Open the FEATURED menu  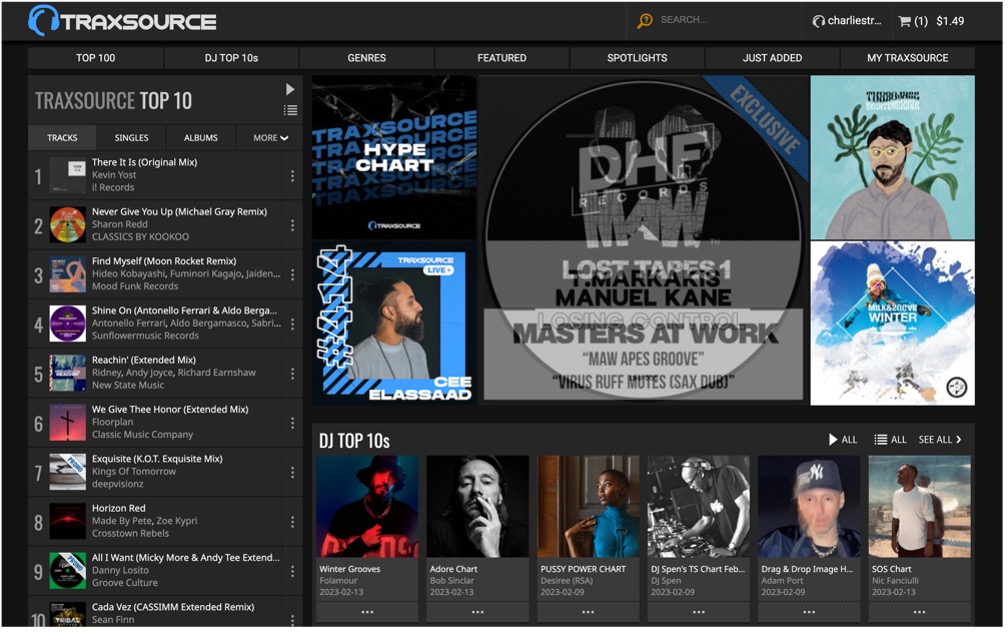point(502,58)
